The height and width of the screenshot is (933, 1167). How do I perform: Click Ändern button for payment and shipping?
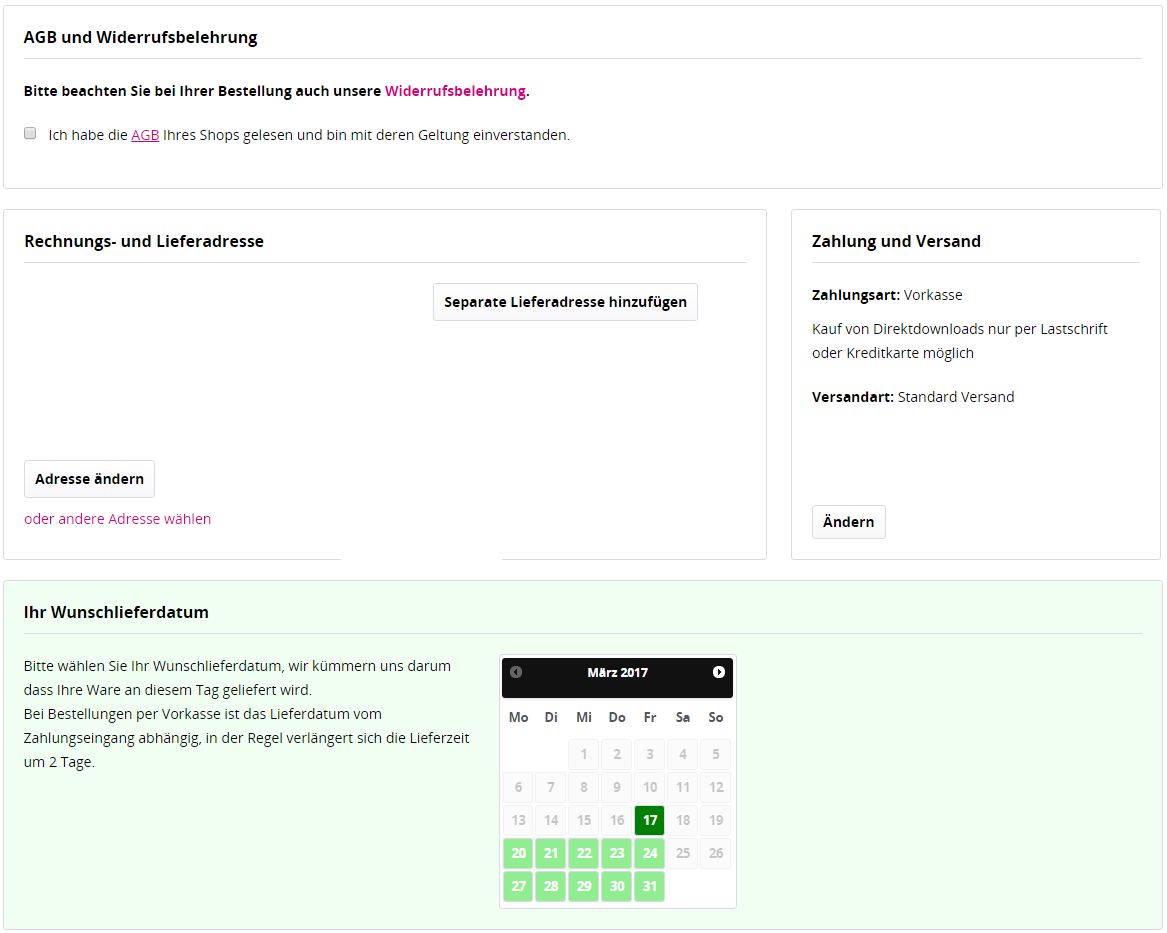coord(848,522)
